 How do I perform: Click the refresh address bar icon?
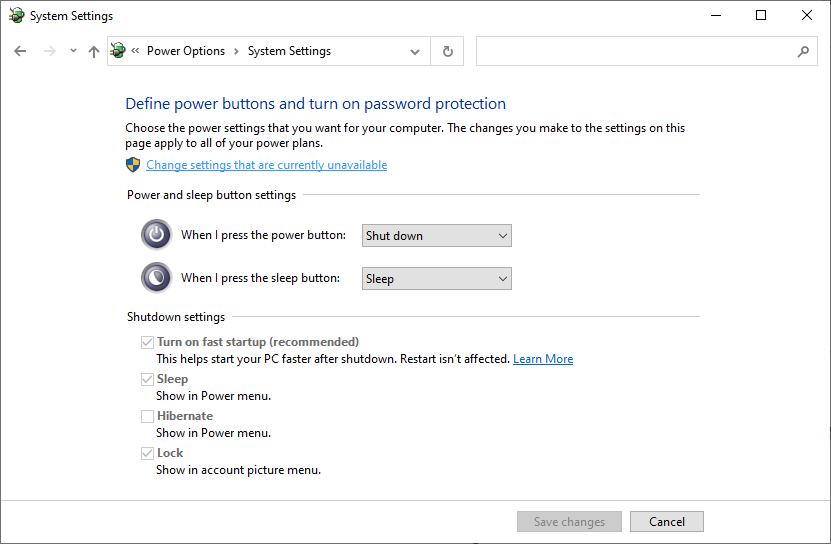[x=447, y=51]
